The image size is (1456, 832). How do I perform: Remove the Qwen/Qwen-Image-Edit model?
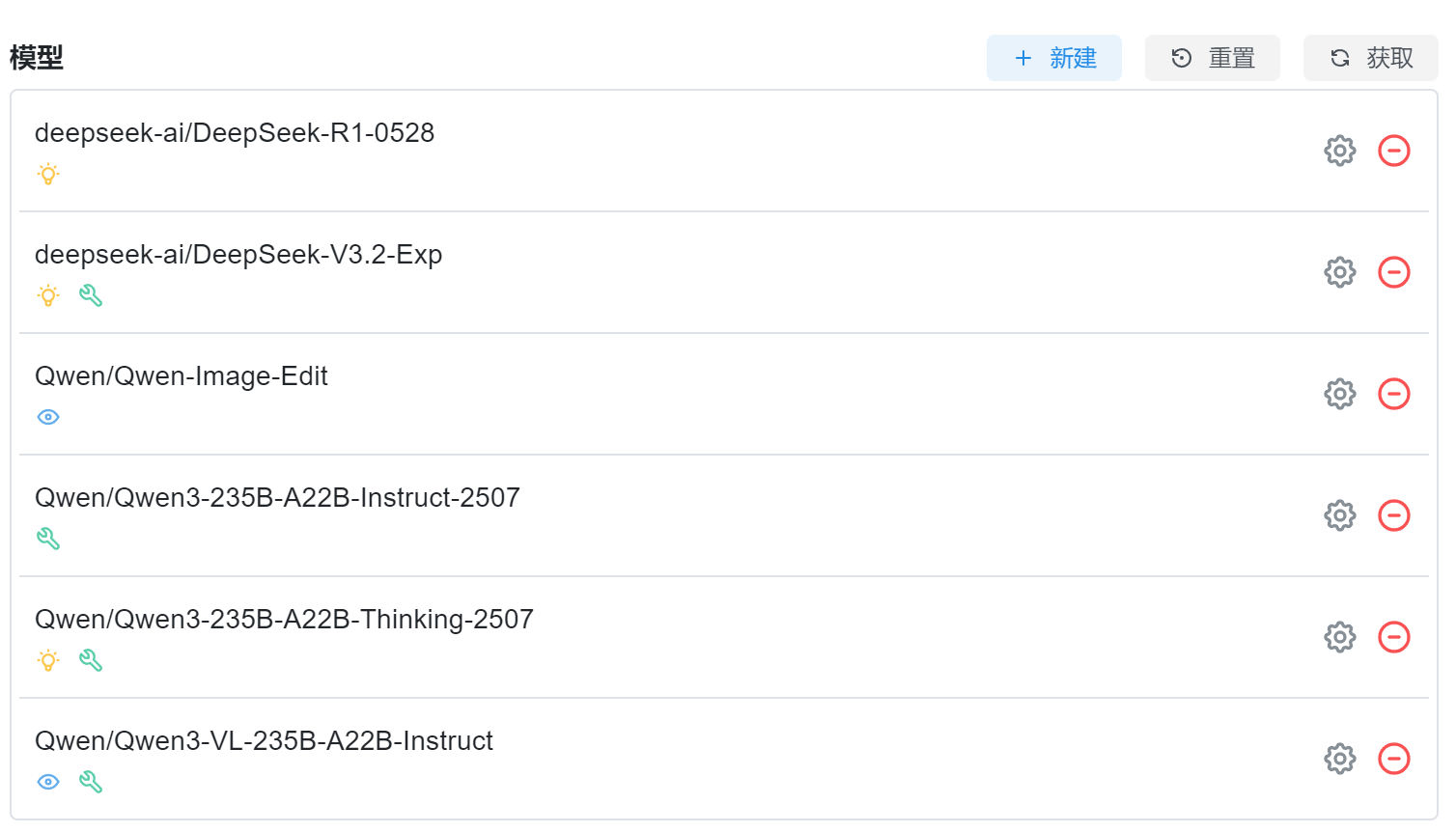tap(1393, 394)
